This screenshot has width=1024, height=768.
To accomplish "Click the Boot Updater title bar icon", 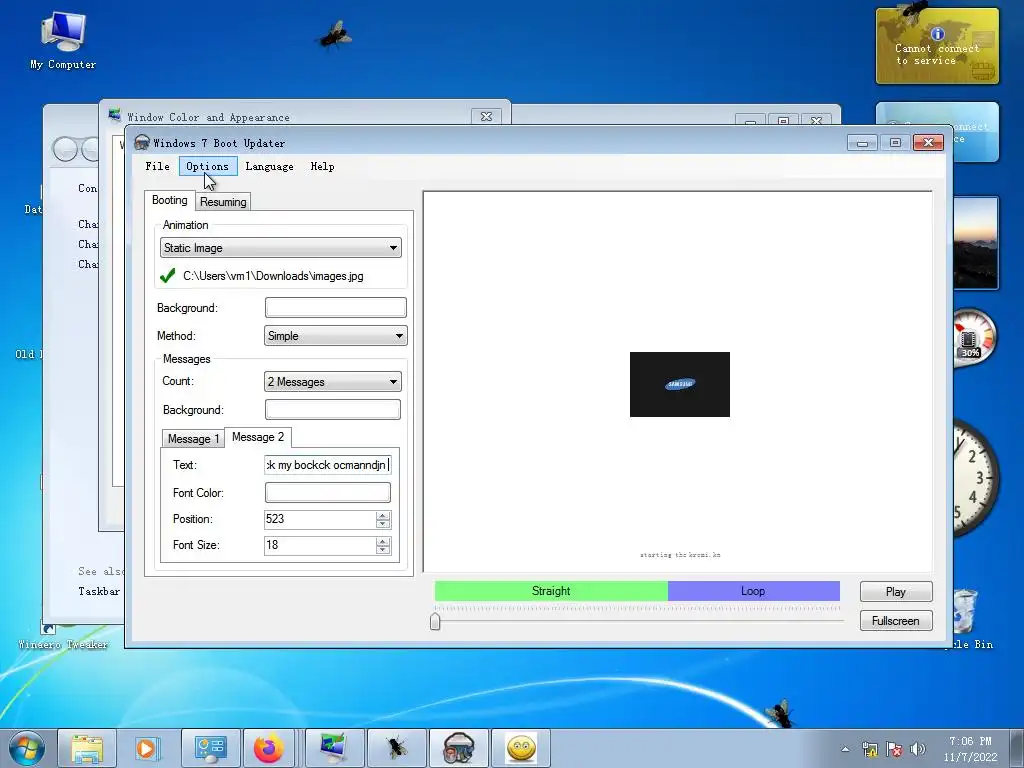I will [142, 142].
